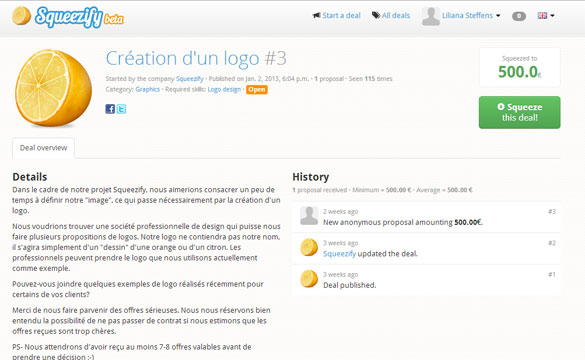Click the large orange deal image
The width and height of the screenshot is (585, 360).
53,88
